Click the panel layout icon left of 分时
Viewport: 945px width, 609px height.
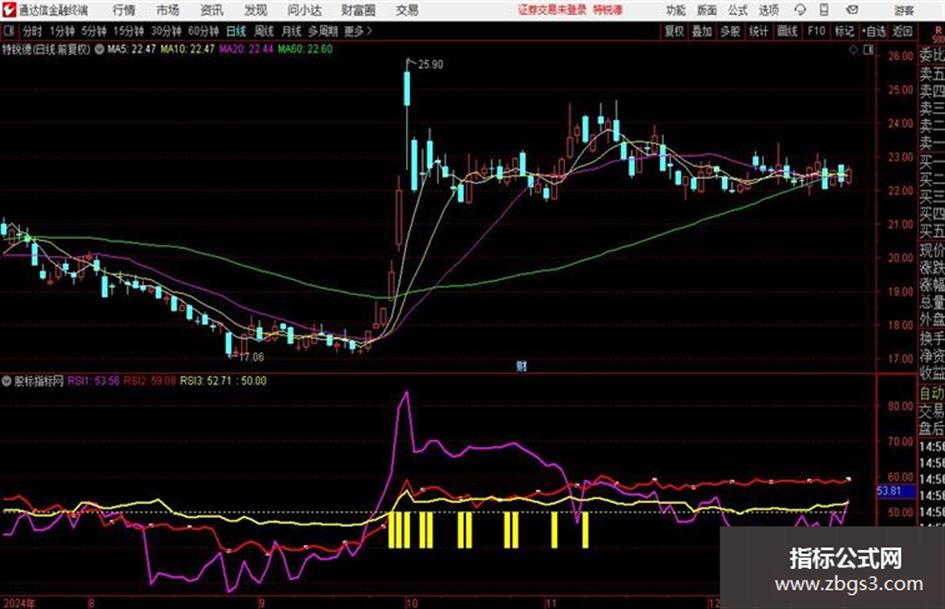(8, 31)
